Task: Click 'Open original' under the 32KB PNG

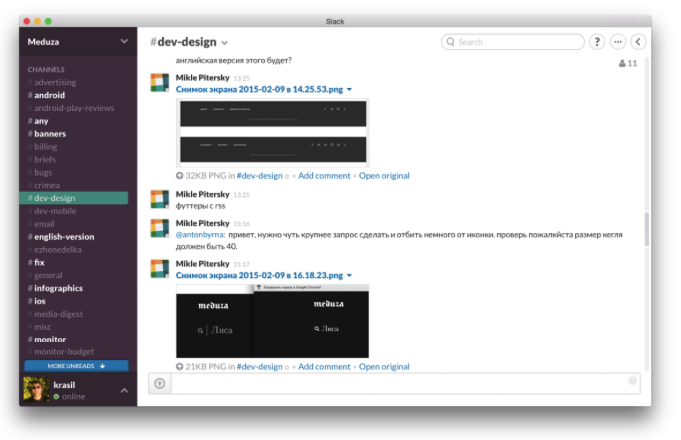Action: 384,175
